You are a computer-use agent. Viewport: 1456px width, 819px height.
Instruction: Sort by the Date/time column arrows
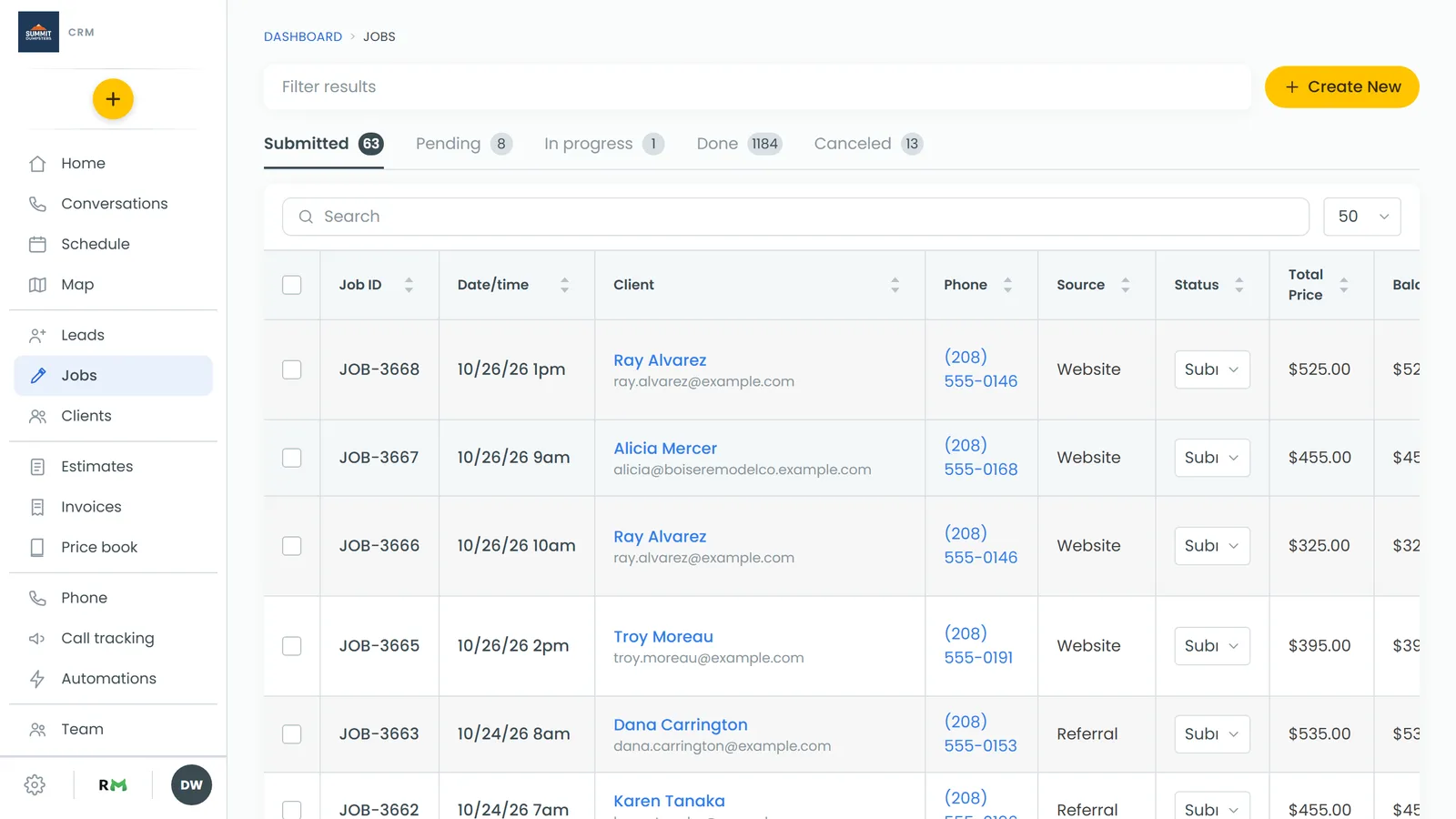coord(564,285)
